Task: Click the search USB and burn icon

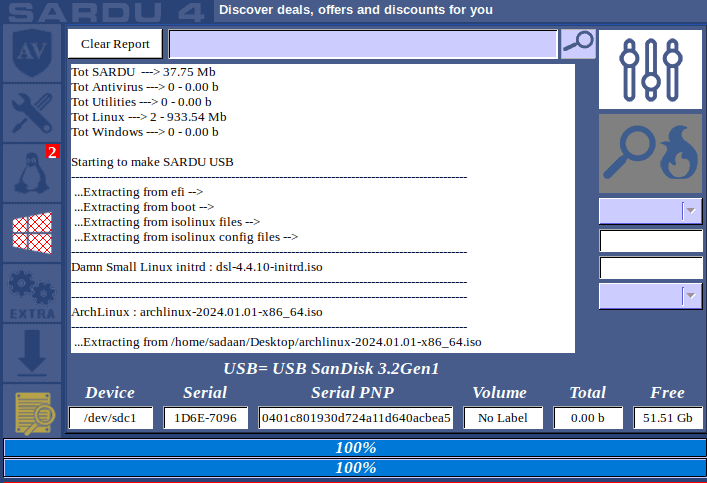Action: (x=650, y=153)
